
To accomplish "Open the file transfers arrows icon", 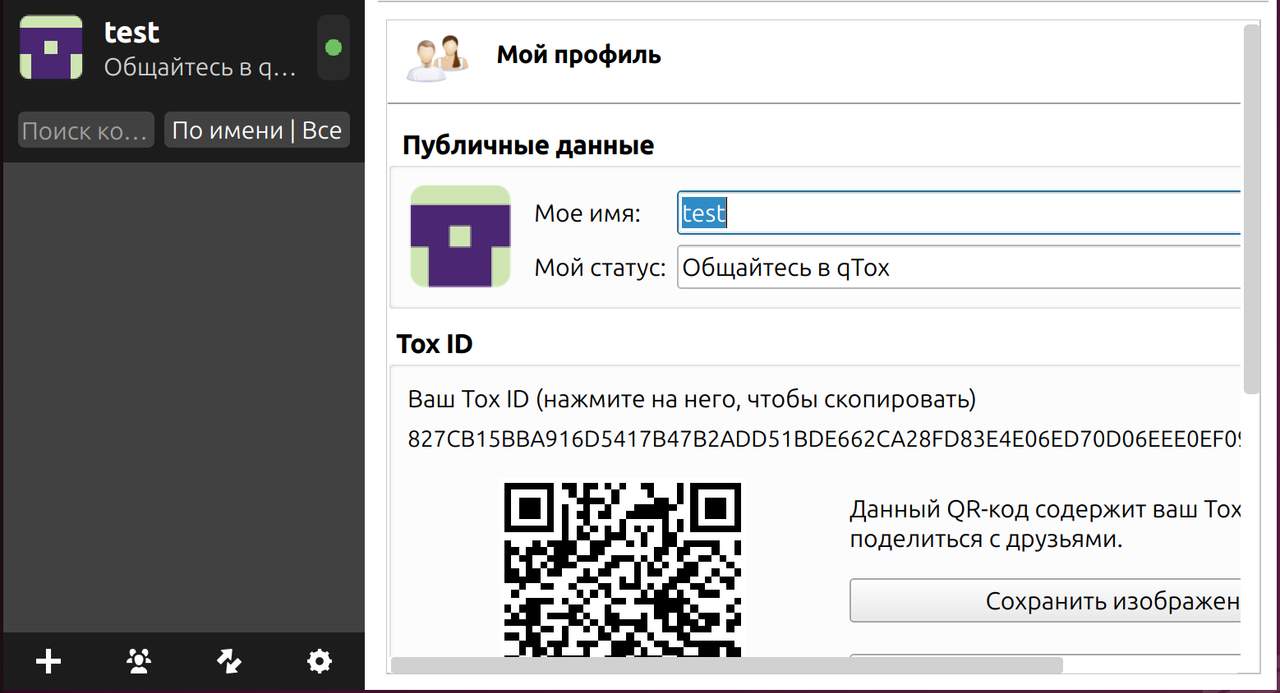I will click(x=229, y=661).
